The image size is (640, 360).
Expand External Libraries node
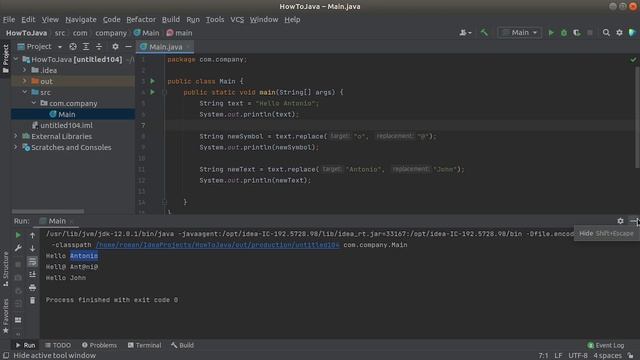16,136
